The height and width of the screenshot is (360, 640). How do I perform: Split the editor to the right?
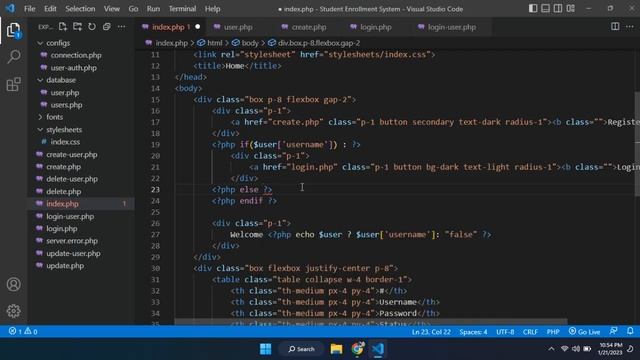(615, 27)
